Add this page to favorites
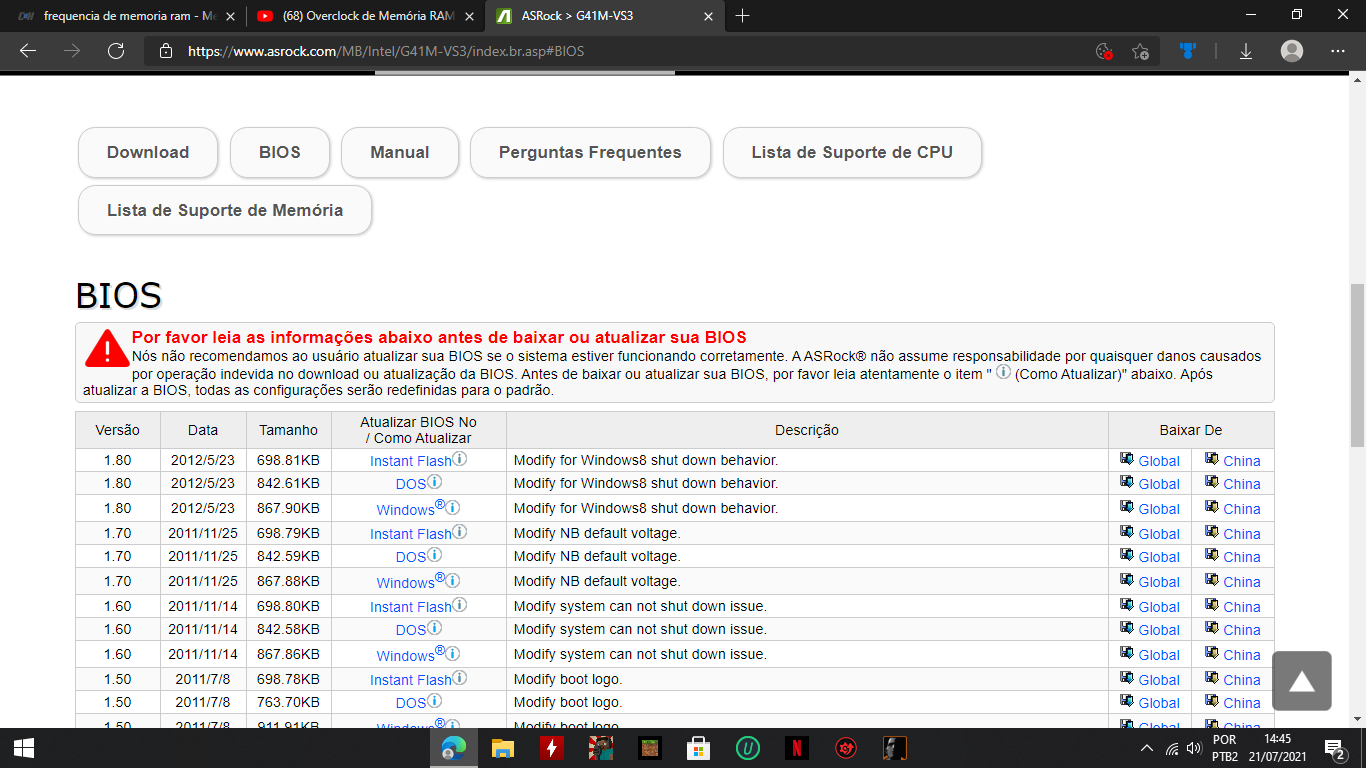The height and width of the screenshot is (768, 1366). click(x=1140, y=51)
